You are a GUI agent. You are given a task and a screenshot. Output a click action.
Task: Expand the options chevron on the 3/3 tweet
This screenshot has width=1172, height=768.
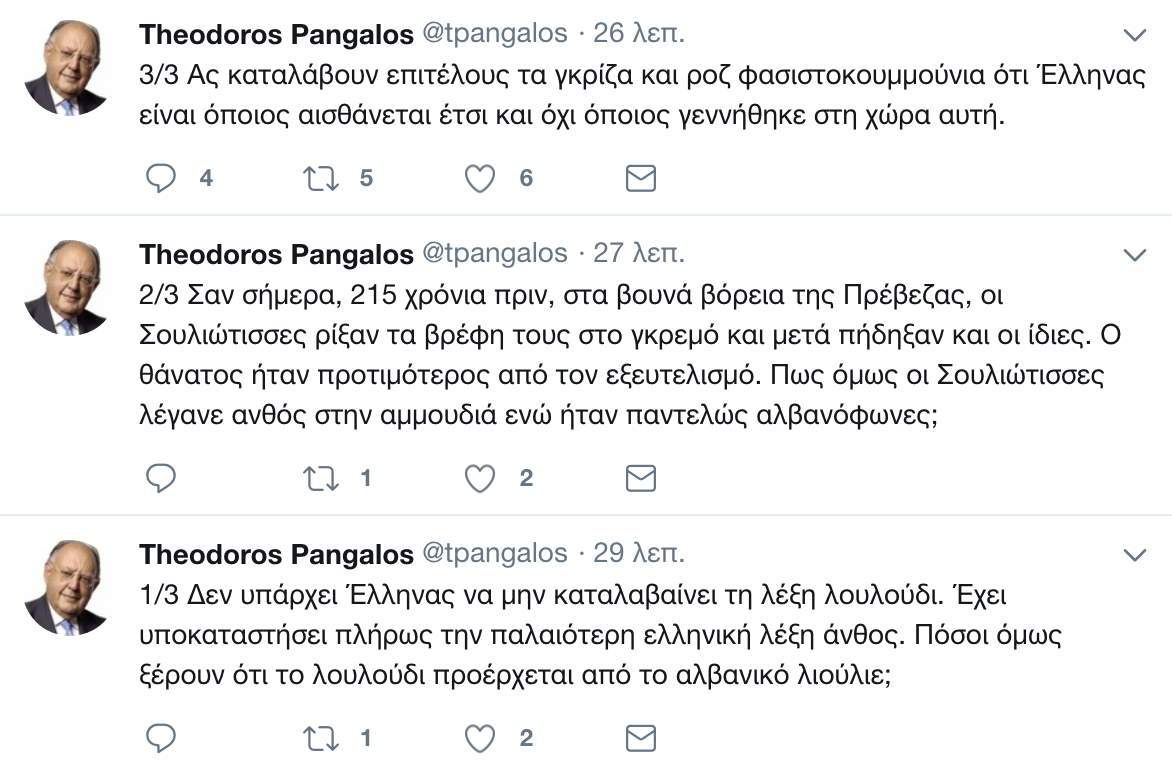point(1135,36)
